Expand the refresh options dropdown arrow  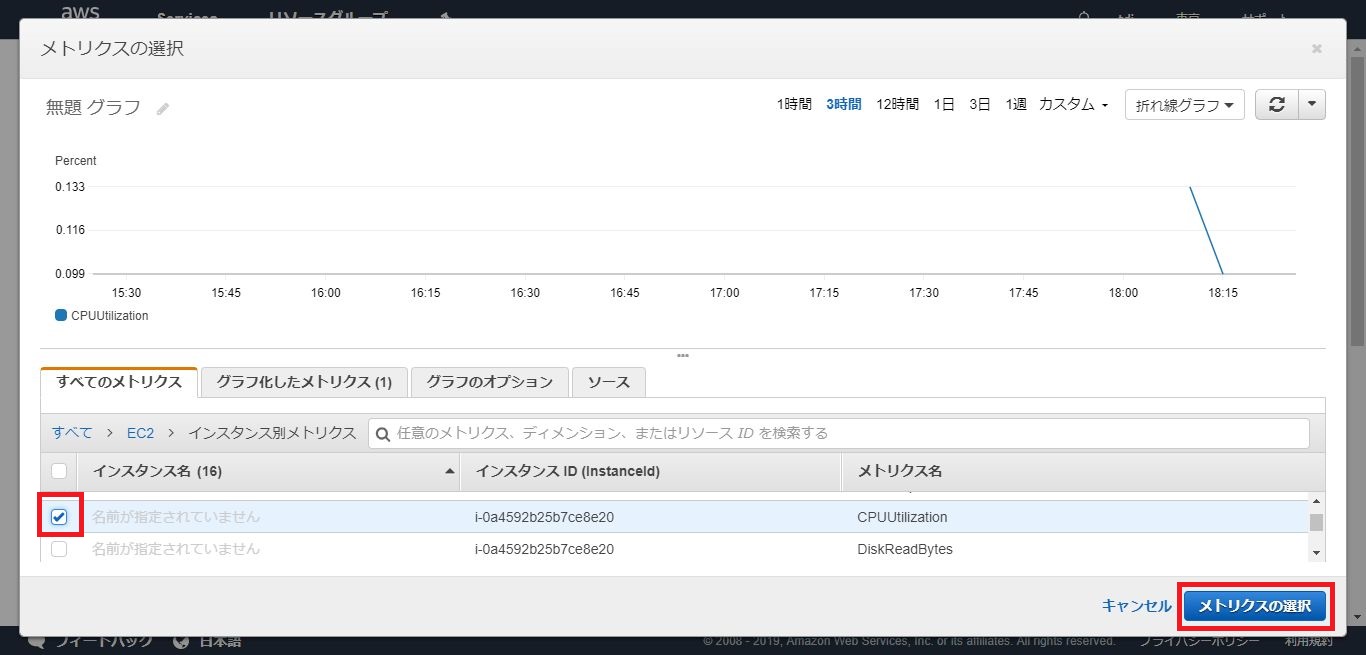[1312, 105]
